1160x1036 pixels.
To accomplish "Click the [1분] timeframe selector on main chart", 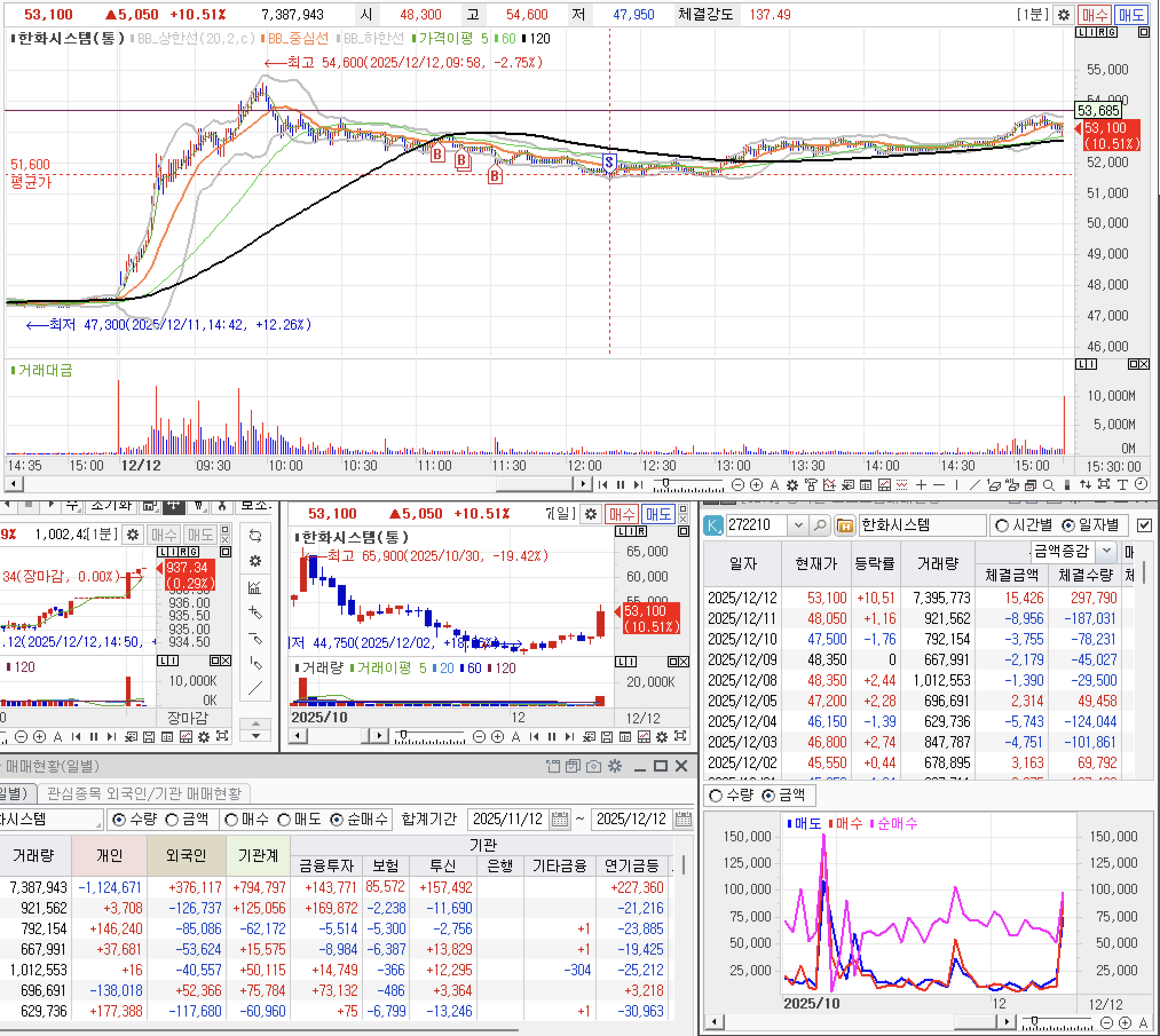I will [x=1032, y=15].
